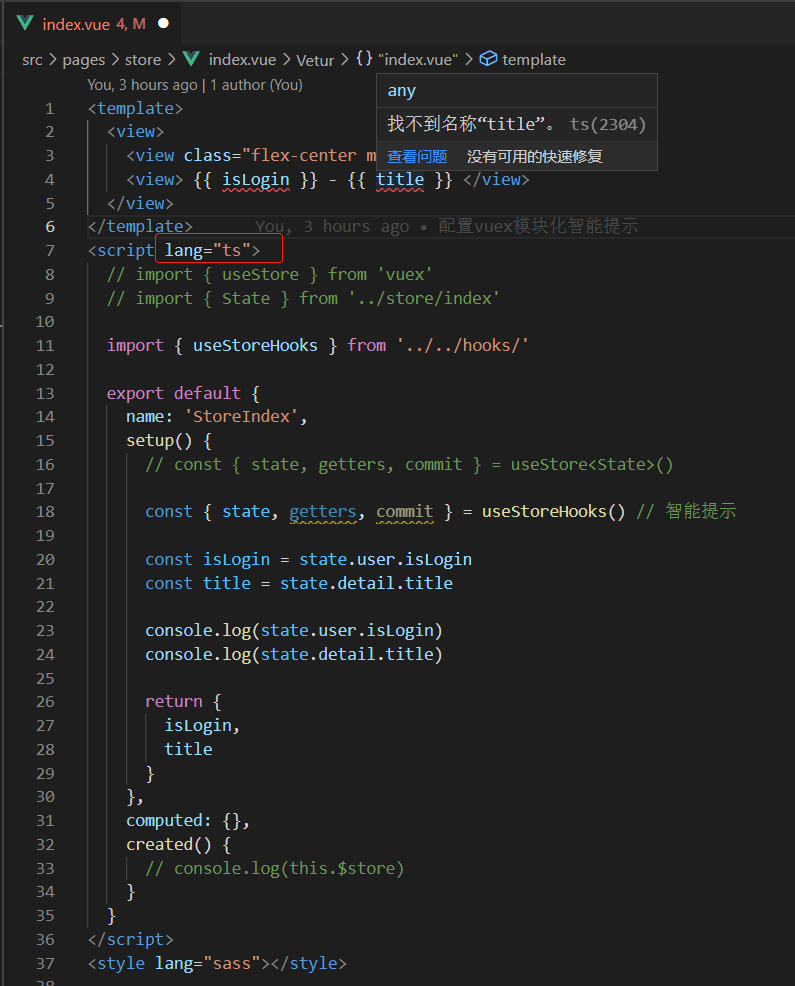Click the 查看问题 link in the hover popup

tap(417, 156)
